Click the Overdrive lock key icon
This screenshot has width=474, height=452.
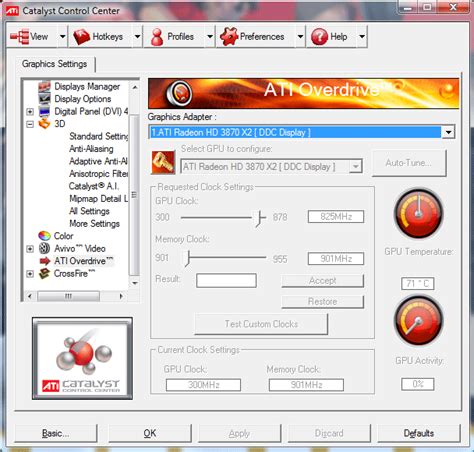[163, 163]
